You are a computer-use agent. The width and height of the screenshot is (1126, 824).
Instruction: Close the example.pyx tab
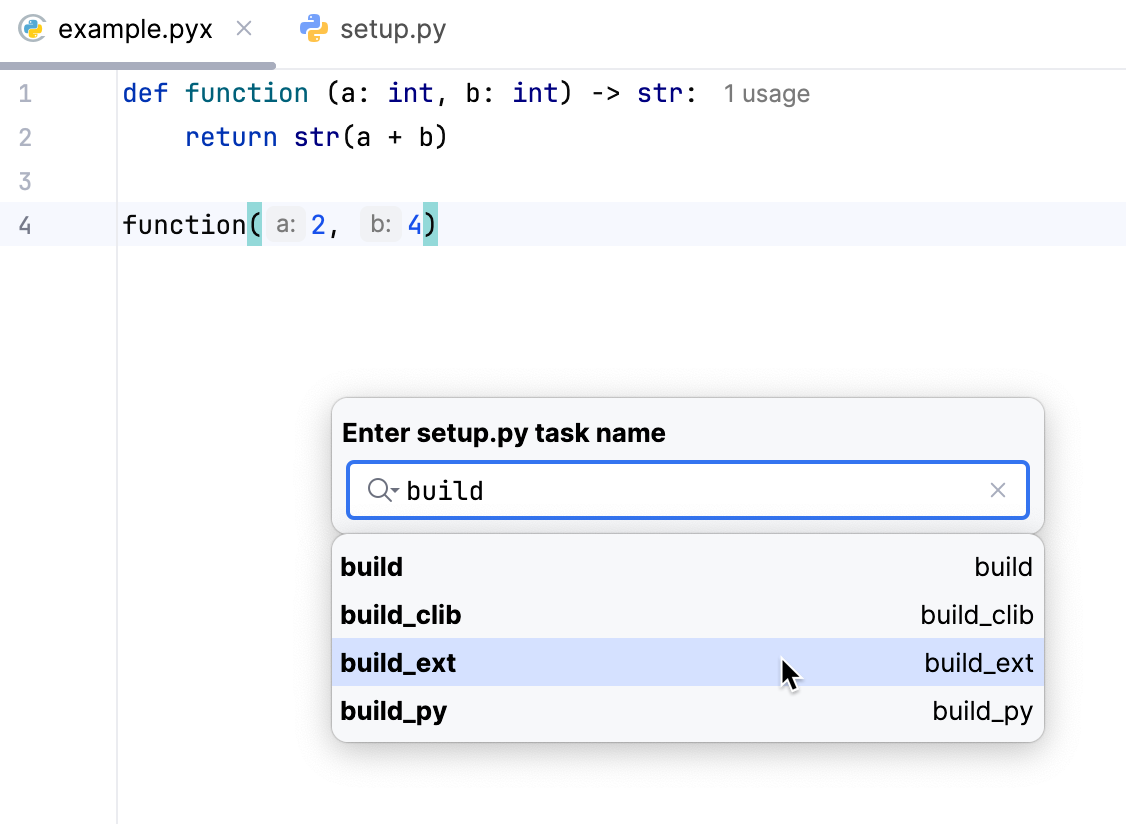[244, 29]
